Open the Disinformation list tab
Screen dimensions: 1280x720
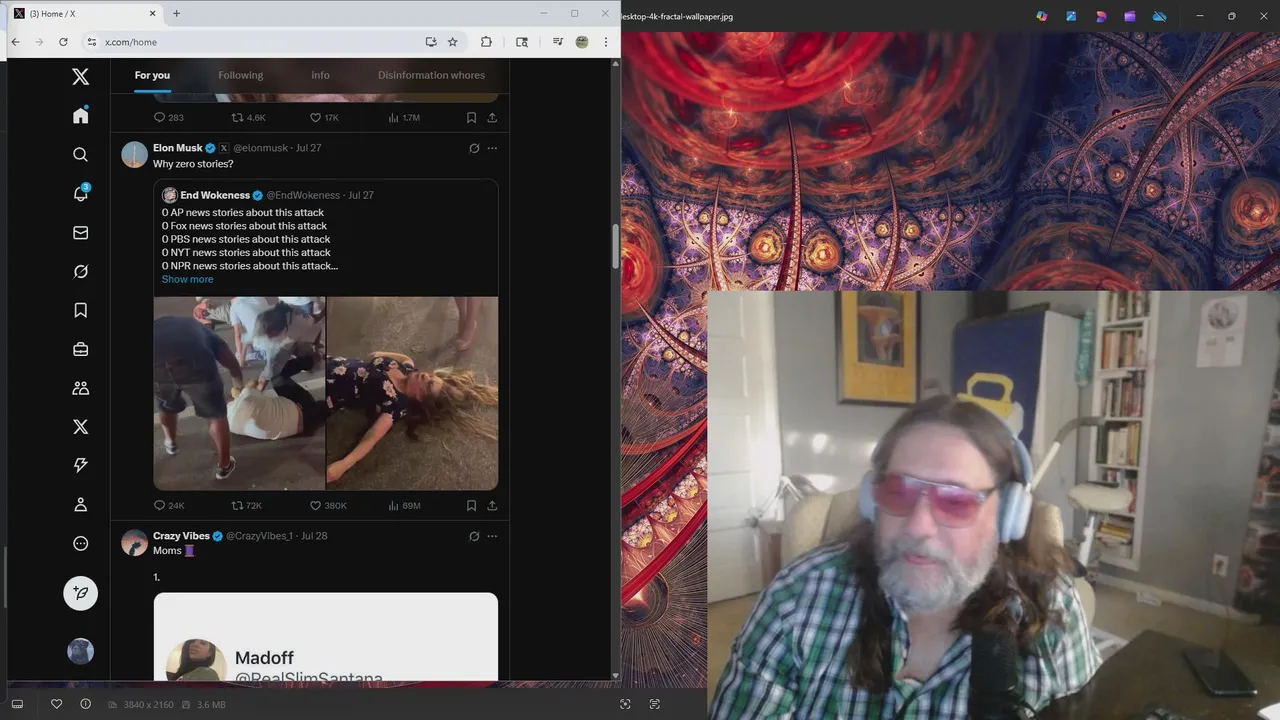(x=431, y=75)
